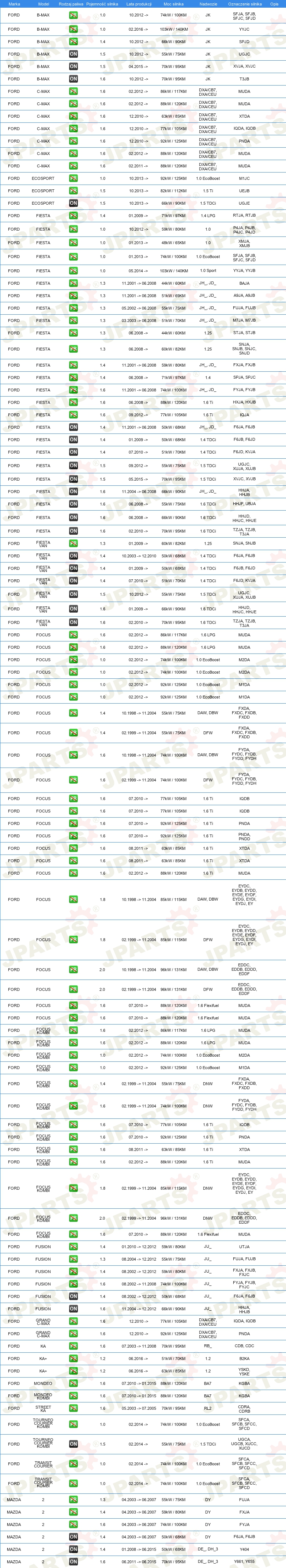
Task: Click petrol icon in STREET KA CDRA row
Action: (73, 1408)
